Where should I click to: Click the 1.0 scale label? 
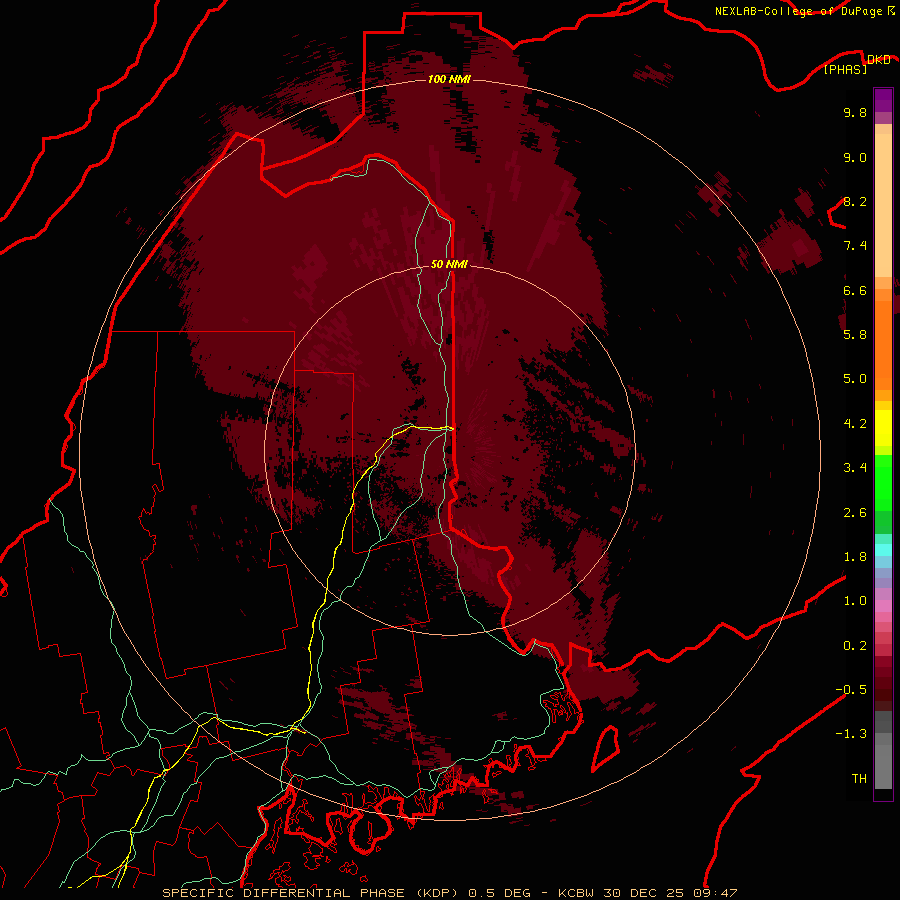855,601
